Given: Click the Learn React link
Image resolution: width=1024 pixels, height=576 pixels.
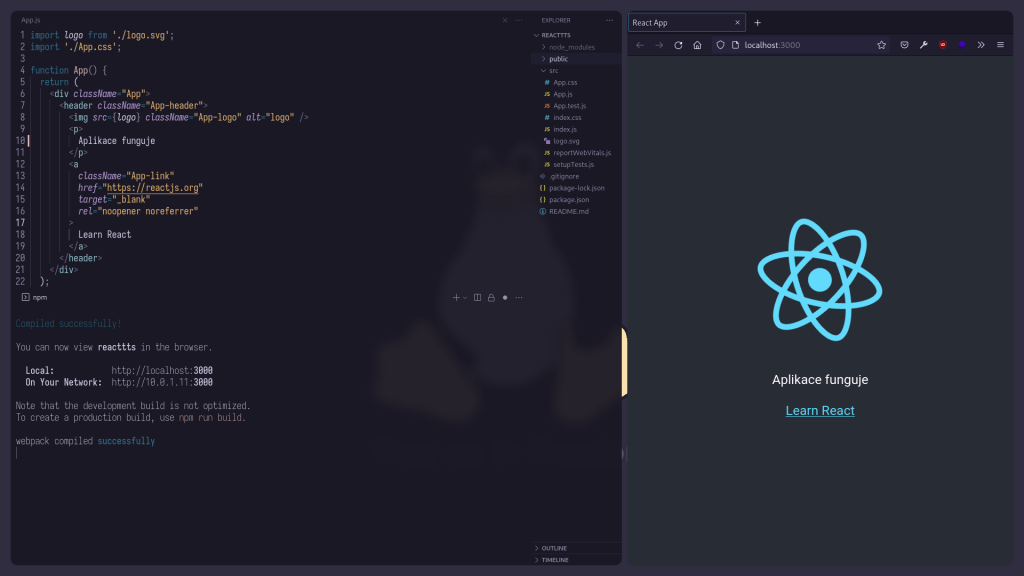Looking at the screenshot, I should 820,411.
